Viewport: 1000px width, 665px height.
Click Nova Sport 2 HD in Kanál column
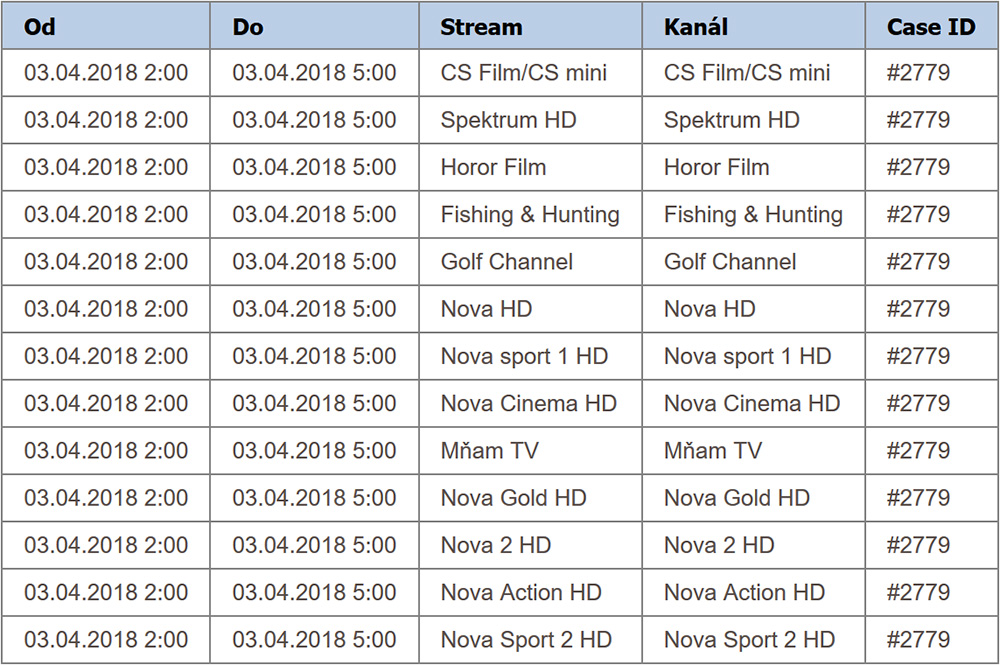click(x=749, y=640)
